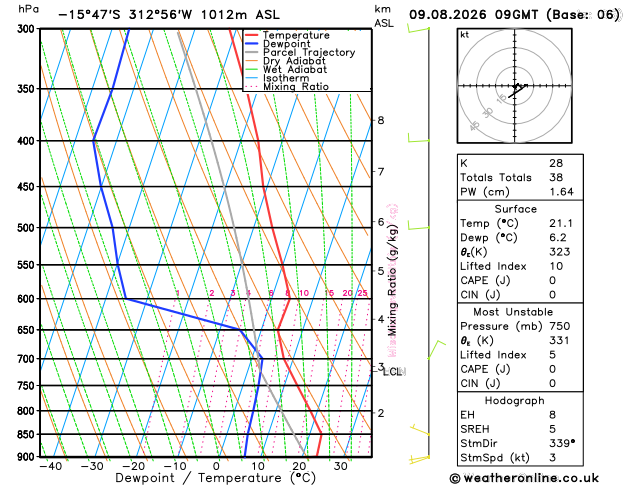
Task: Click the 850 hPa pressure label
Action: coord(28,435)
